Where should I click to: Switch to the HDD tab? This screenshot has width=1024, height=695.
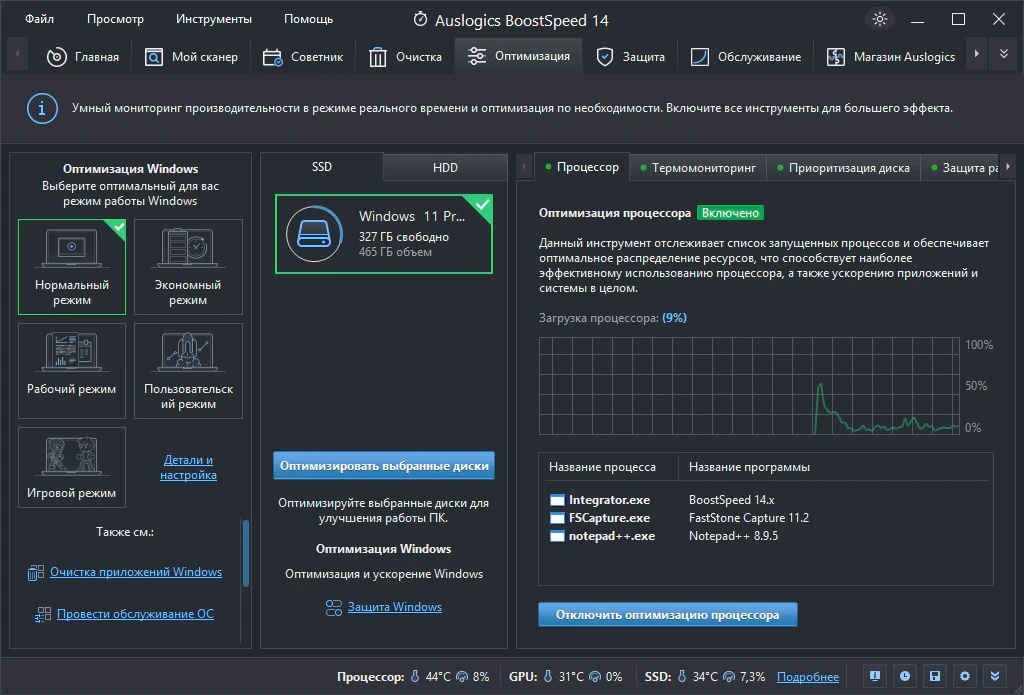445,167
